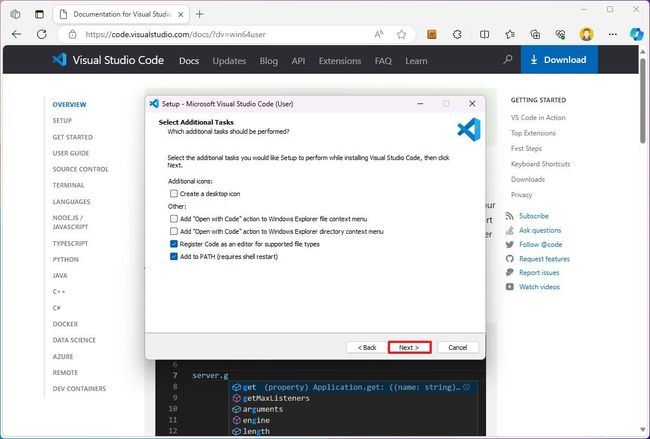Click the Next button in Setup

pos(409,347)
